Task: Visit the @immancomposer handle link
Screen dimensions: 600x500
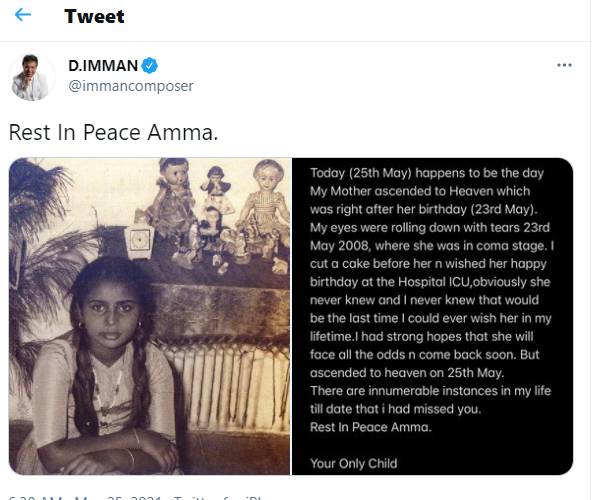Action: pyautogui.click(x=131, y=86)
